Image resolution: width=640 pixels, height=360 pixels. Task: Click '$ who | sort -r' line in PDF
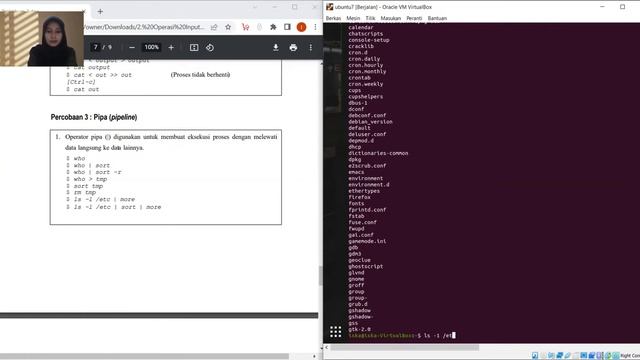pos(94,172)
